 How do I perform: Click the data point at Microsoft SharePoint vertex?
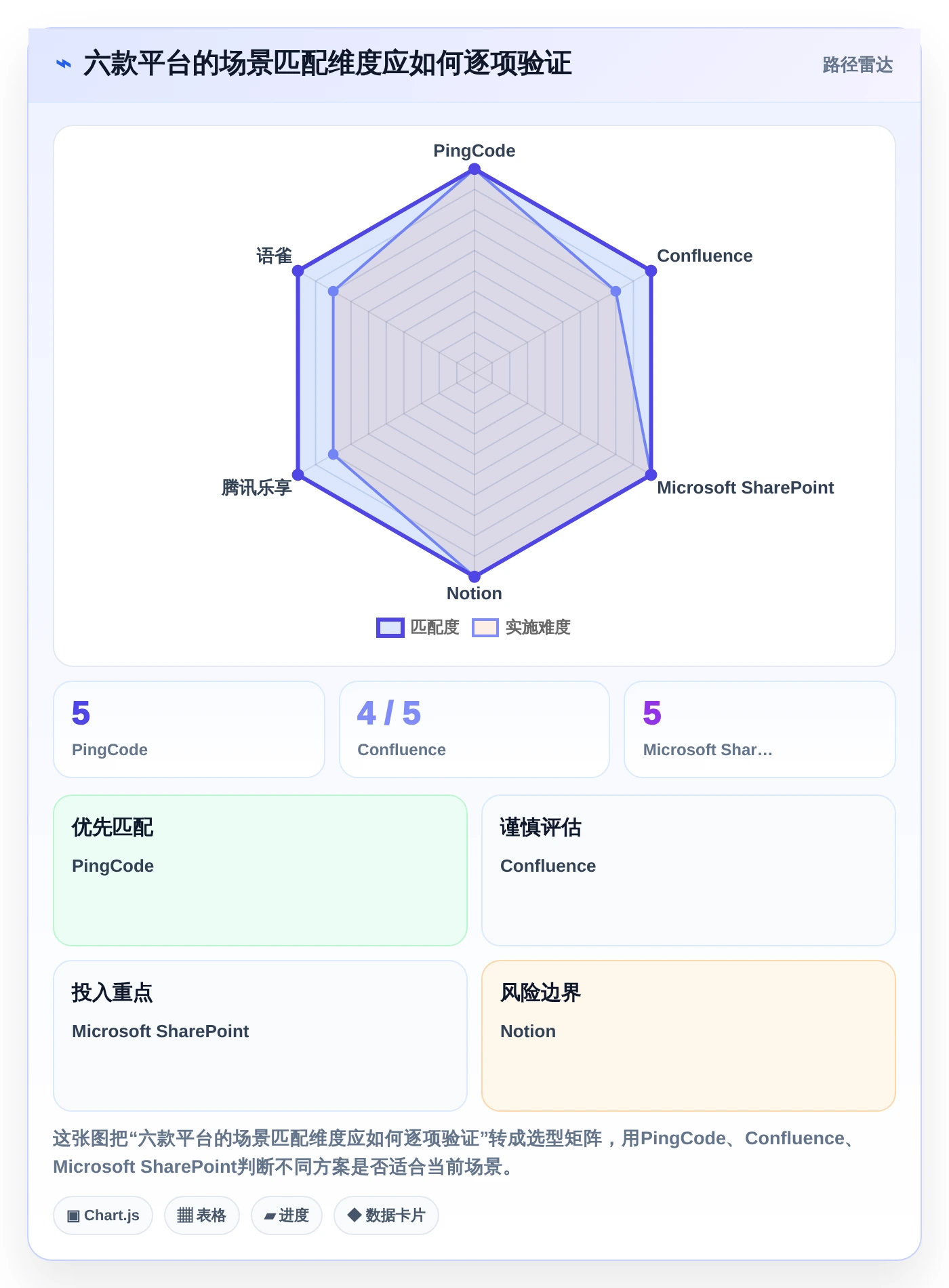[651, 475]
